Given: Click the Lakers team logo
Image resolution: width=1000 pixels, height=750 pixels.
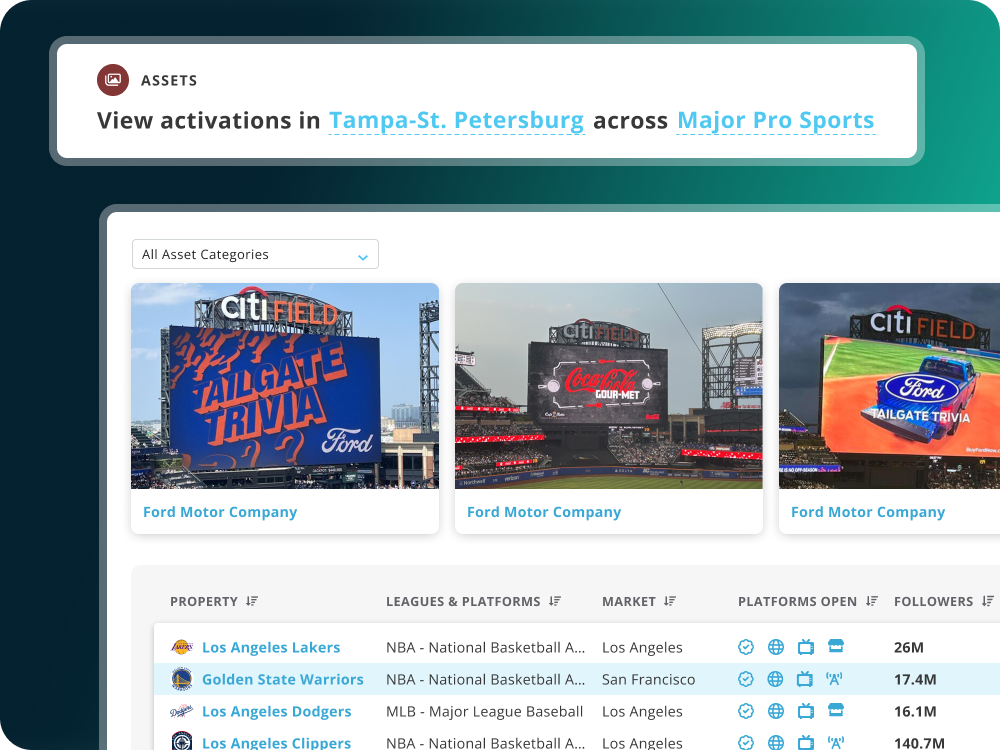Looking at the screenshot, I should (182, 647).
